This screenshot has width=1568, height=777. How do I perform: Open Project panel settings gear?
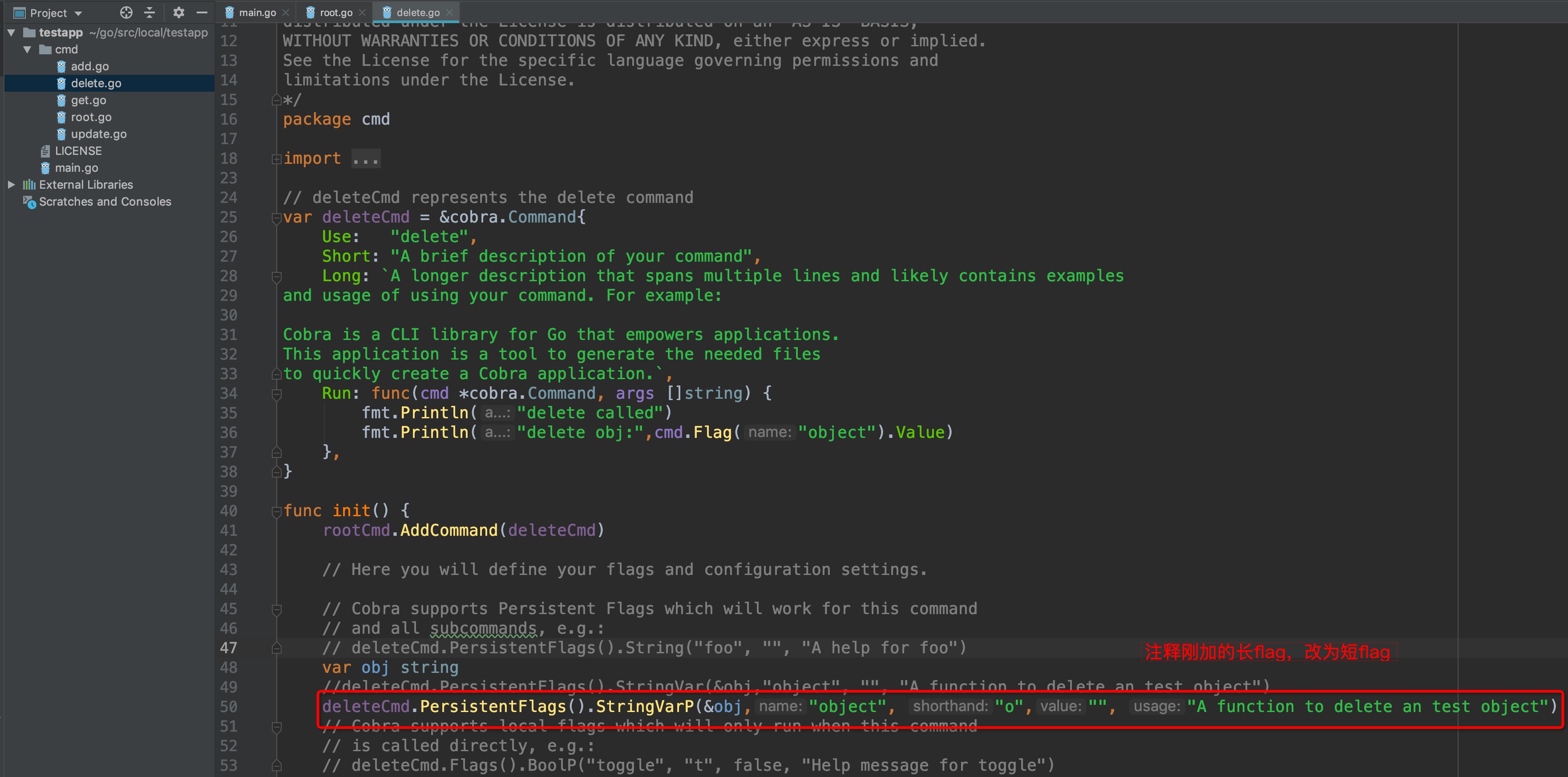[x=178, y=12]
